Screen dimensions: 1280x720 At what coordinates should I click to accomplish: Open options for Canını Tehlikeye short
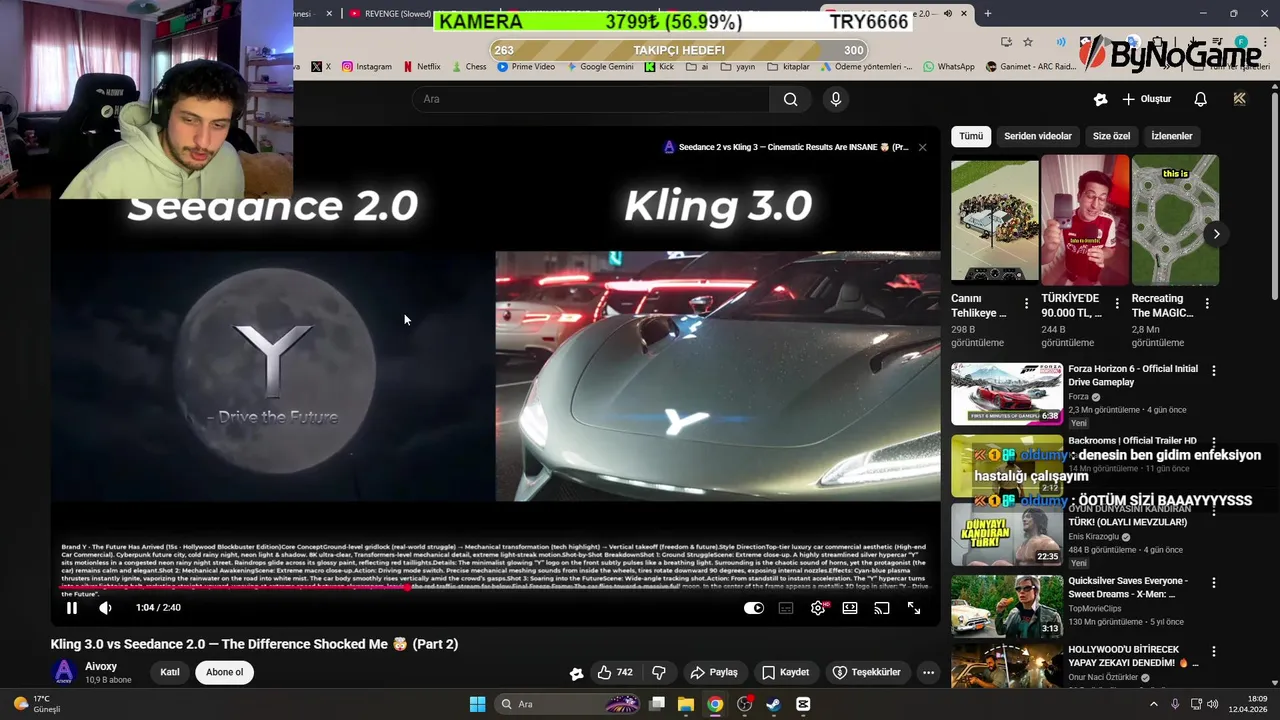pos(1026,303)
